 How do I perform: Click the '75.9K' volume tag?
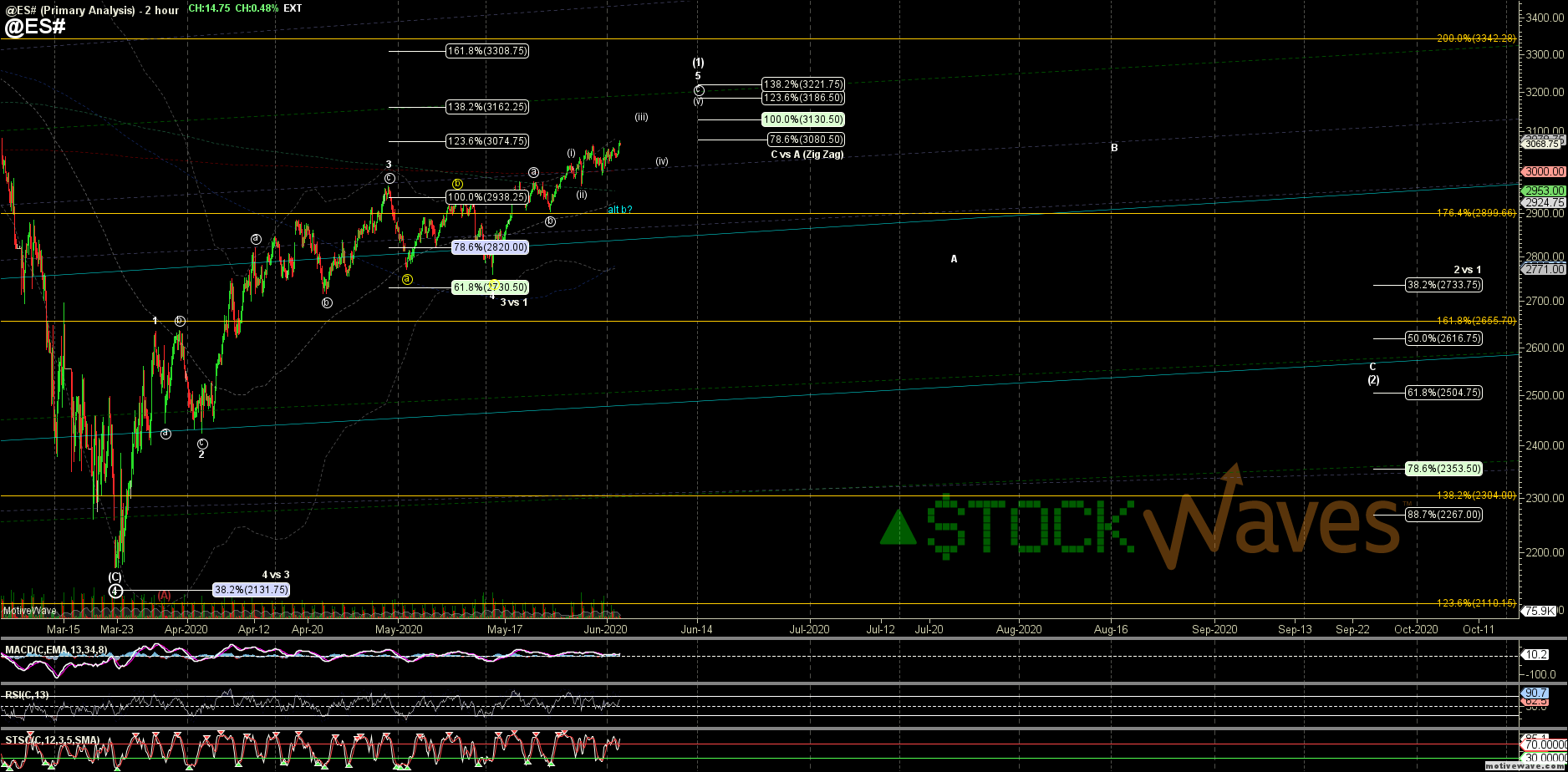[x=1540, y=611]
